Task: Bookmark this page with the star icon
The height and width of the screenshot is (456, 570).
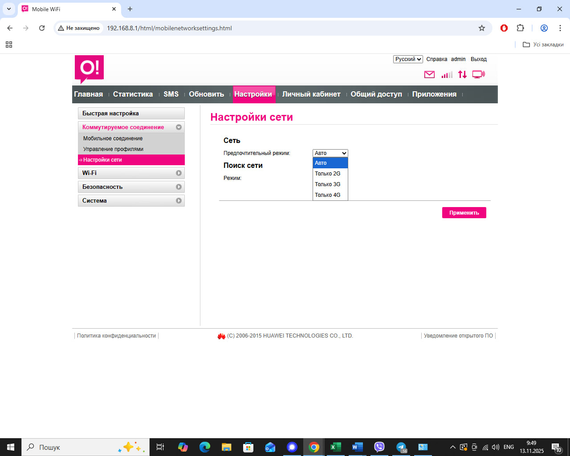Action: click(x=482, y=28)
